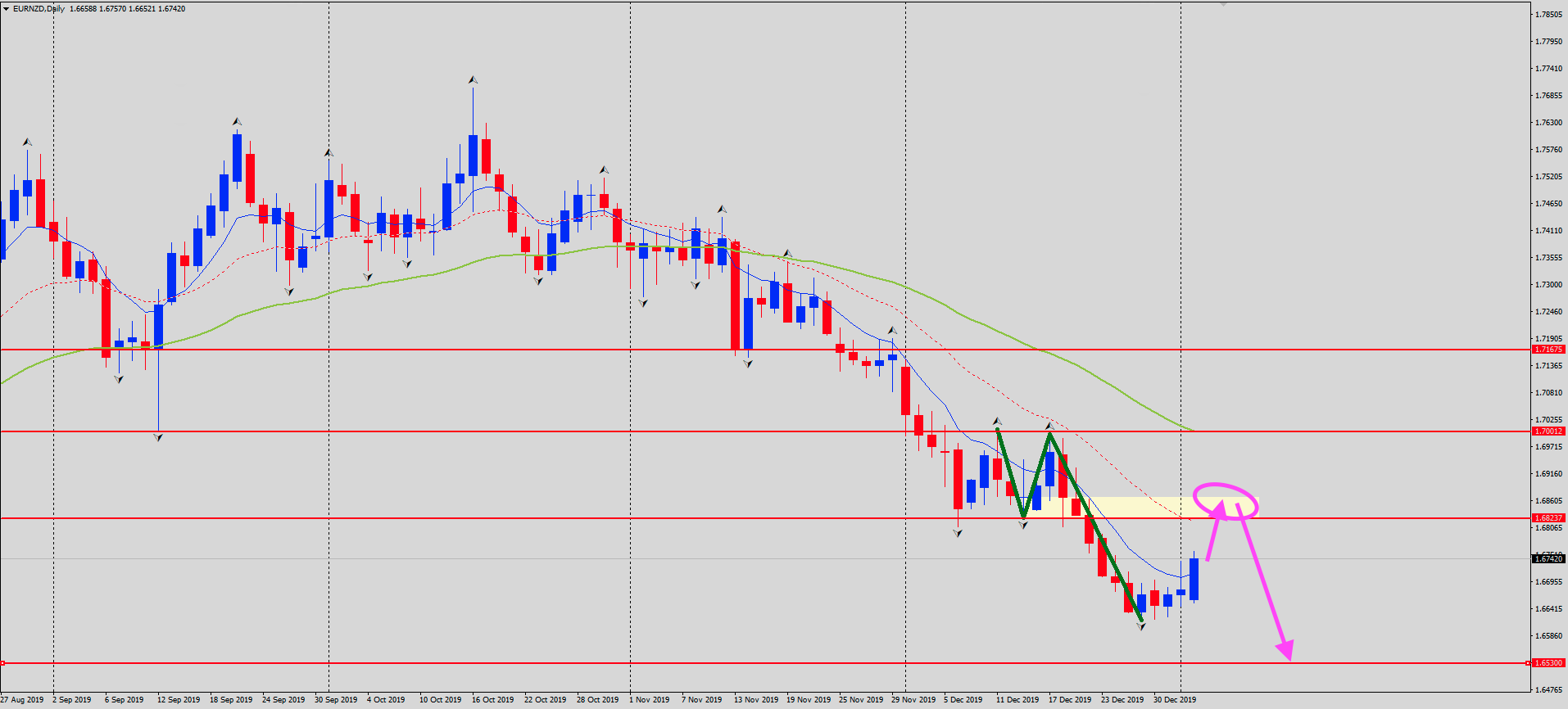Click the 4 Oct 2019 date label

386,700
